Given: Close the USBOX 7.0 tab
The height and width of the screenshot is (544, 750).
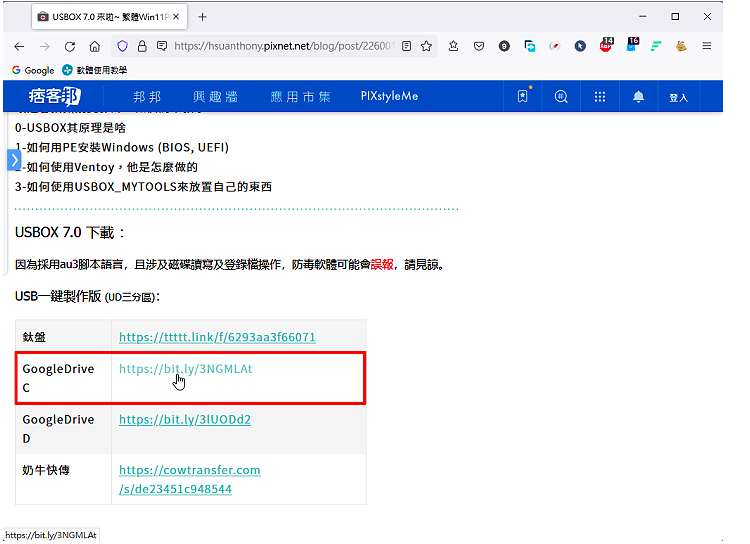Looking at the screenshot, I should [x=176, y=17].
